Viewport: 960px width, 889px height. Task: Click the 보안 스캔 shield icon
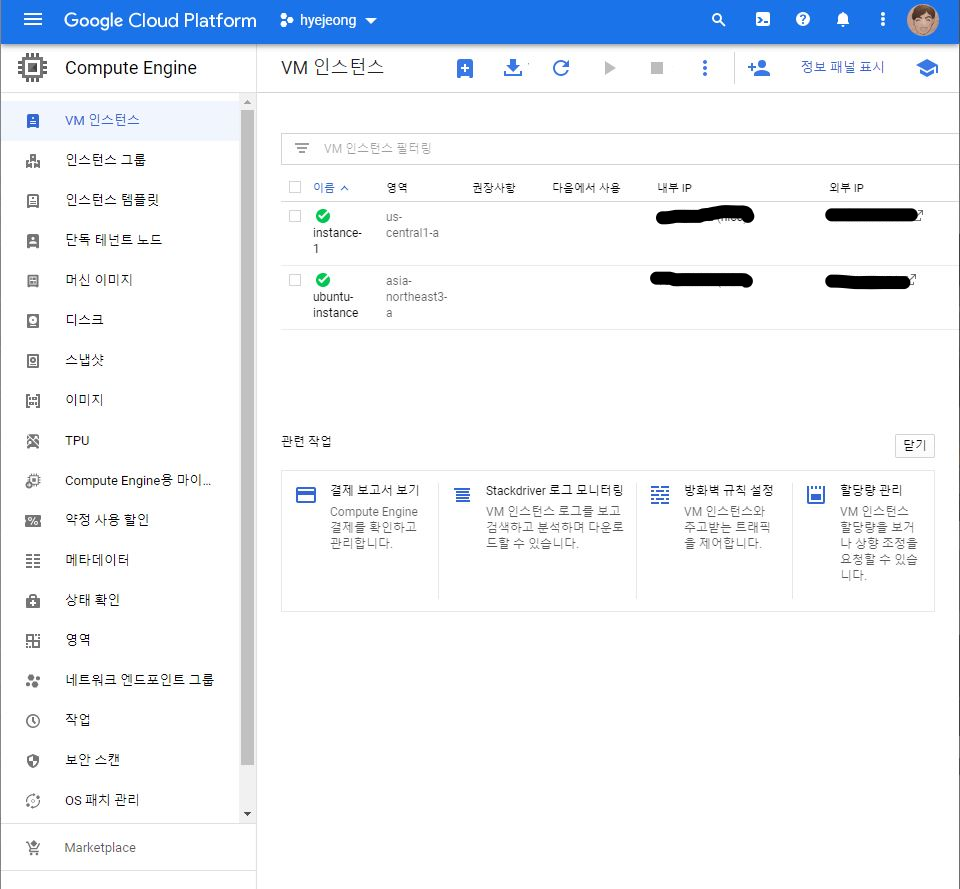33,761
